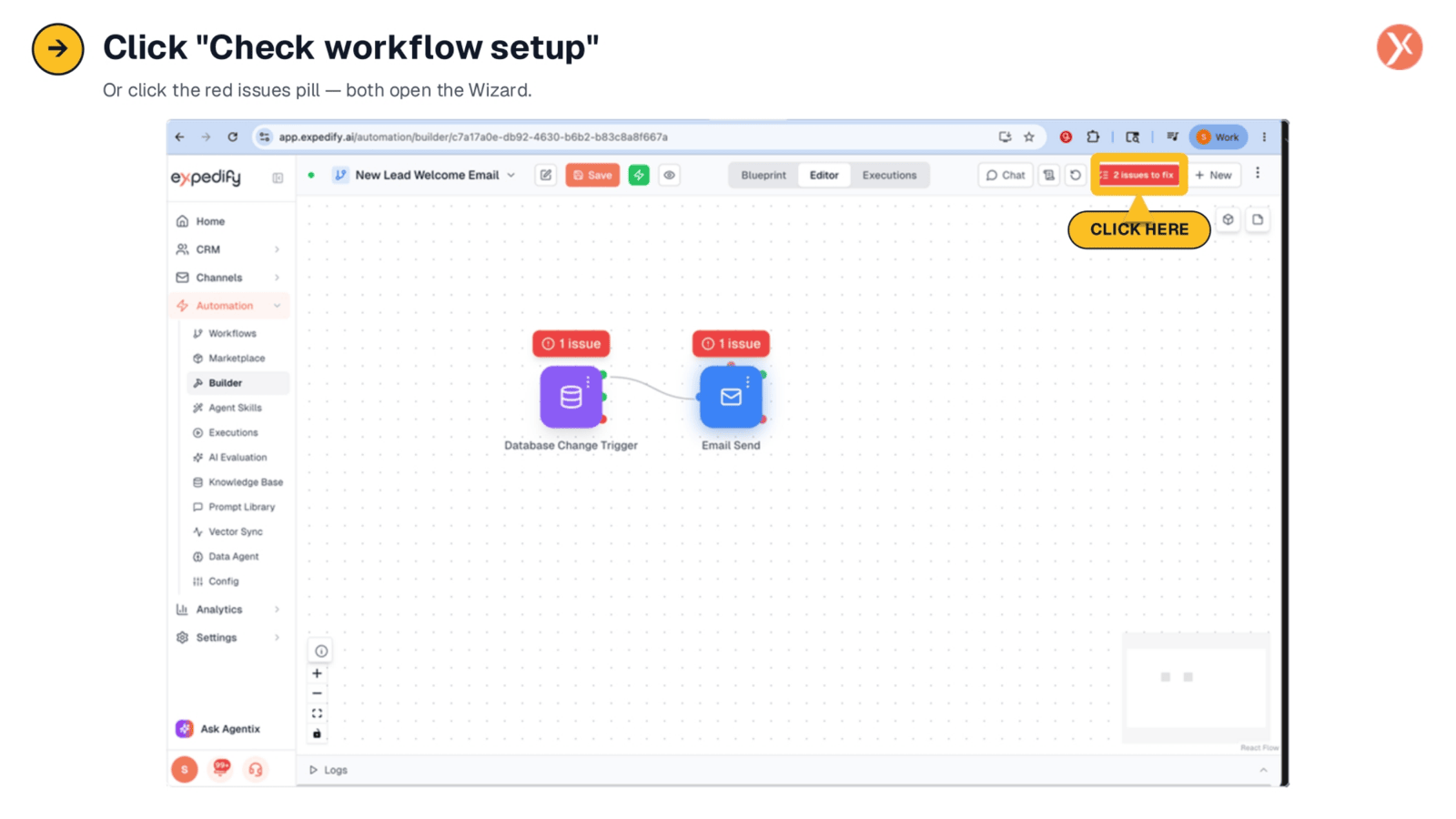Open Email Send node three-dot menu
1456x819 pixels.
pyautogui.click(x=748, y=381)
